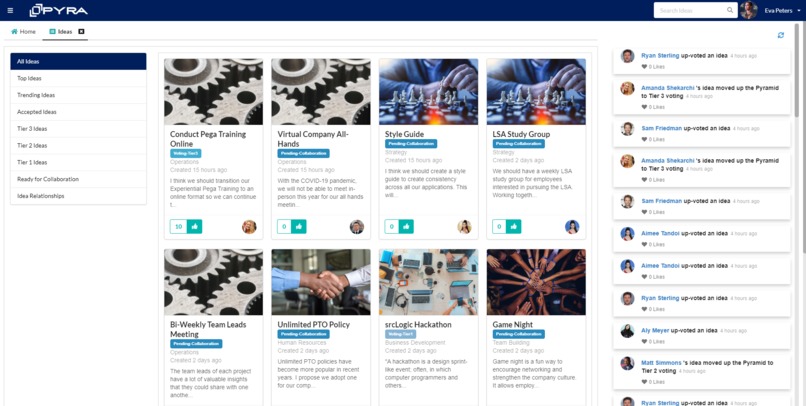This screenshot has height=406, width=806.
Task: Like Aly Meyer's up-voted activity
Action: [x=645, y=342]
